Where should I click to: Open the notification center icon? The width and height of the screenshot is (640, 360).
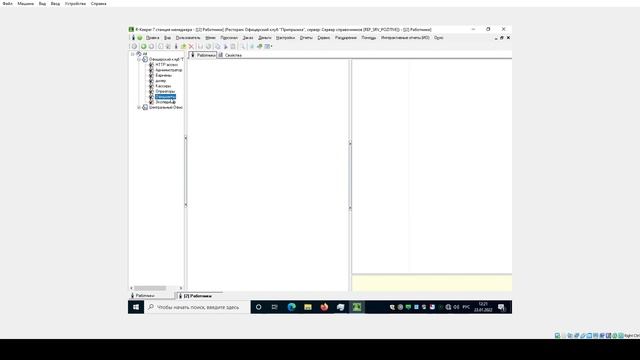(501, 307)
